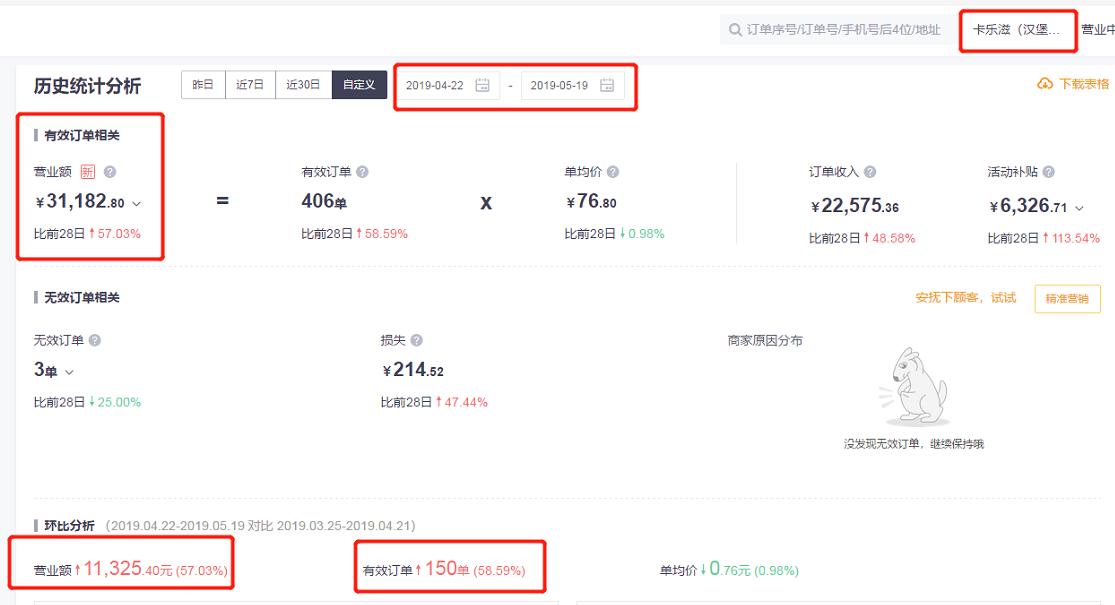Click the help icon beside 无效订单
Image resolution: width=1115 pixels, height=605 pixels.
(95, 340)
